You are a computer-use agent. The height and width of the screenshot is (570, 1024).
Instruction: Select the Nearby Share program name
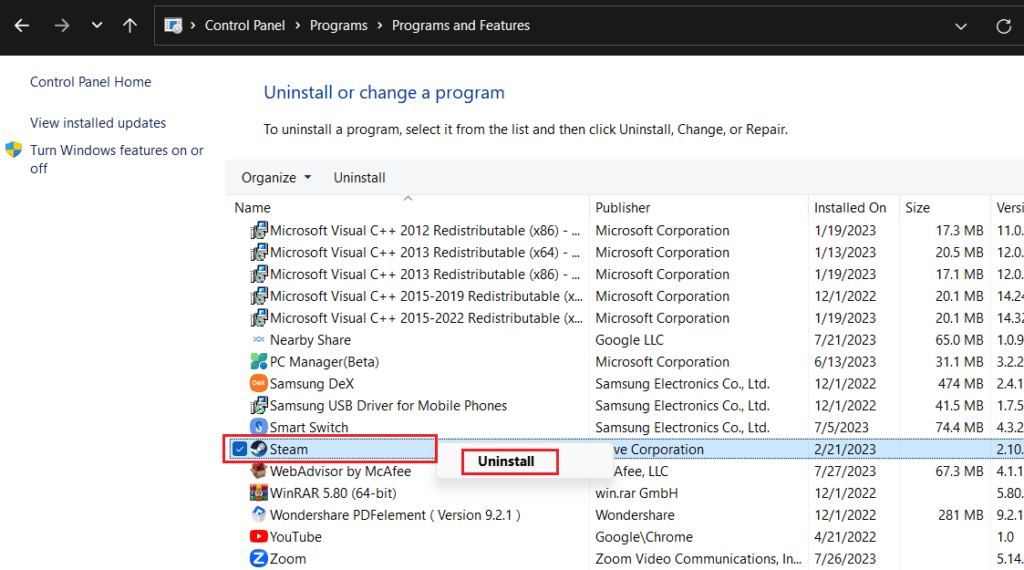click(310, 340)
